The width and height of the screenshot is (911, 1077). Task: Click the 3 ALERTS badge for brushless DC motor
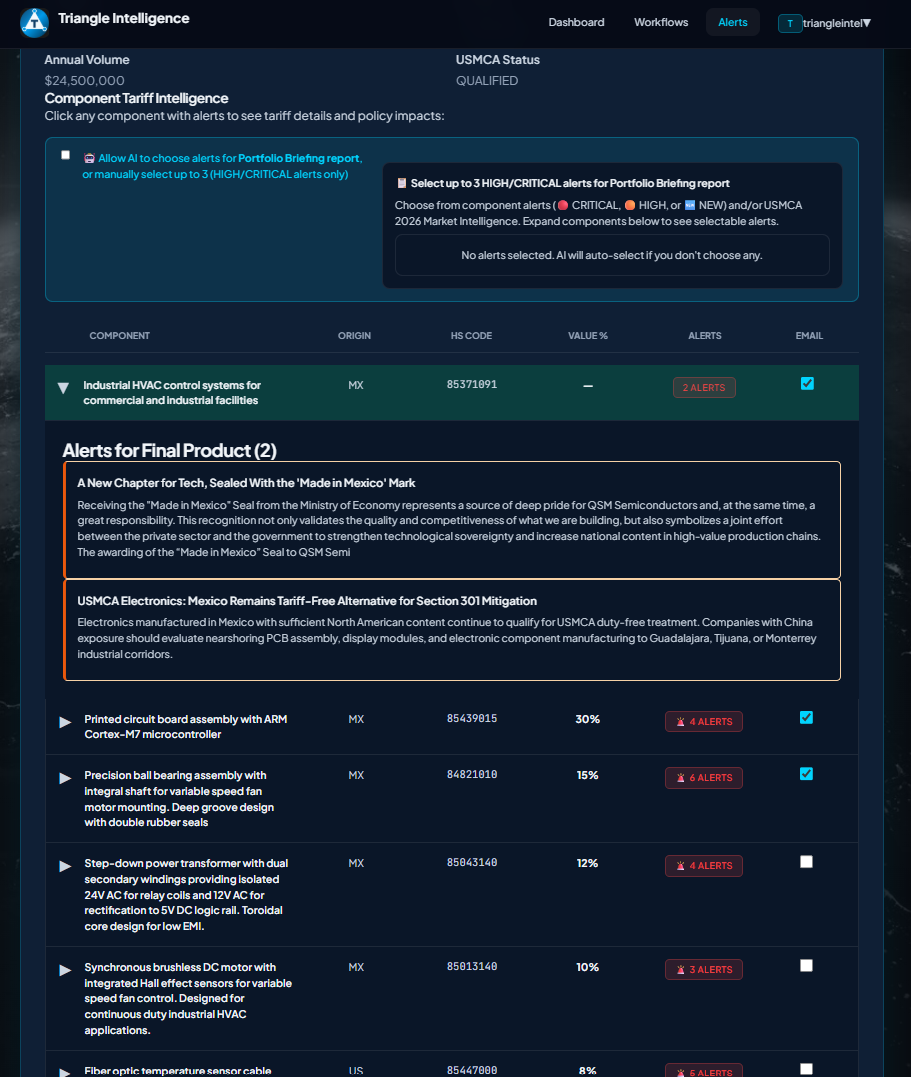coord(703,970)
